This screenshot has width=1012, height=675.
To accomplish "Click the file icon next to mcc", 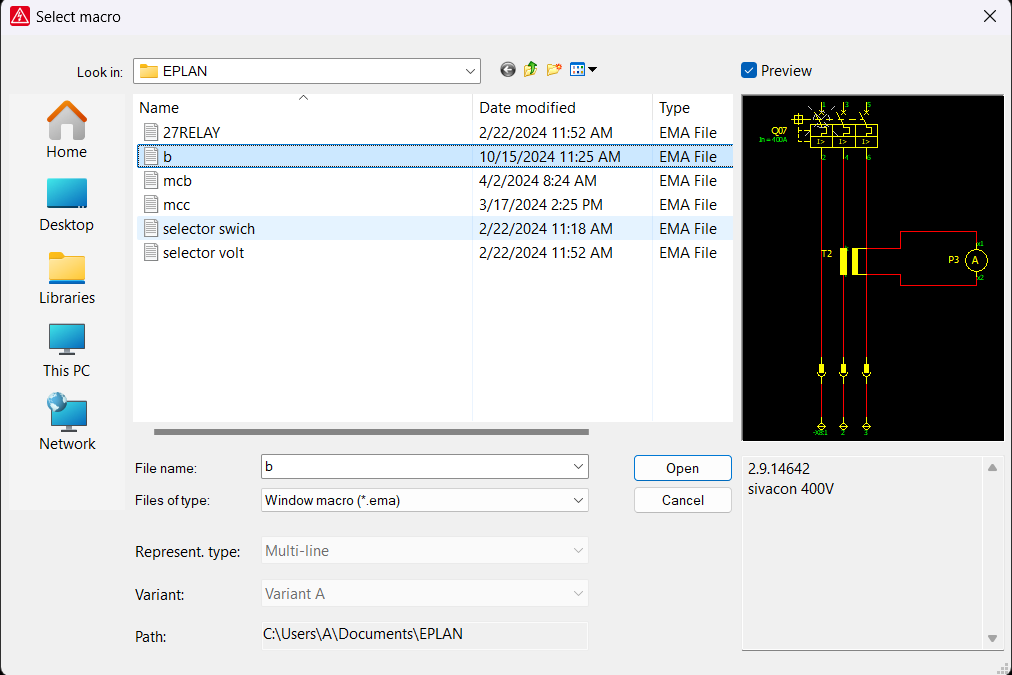I will click(150, 205).
